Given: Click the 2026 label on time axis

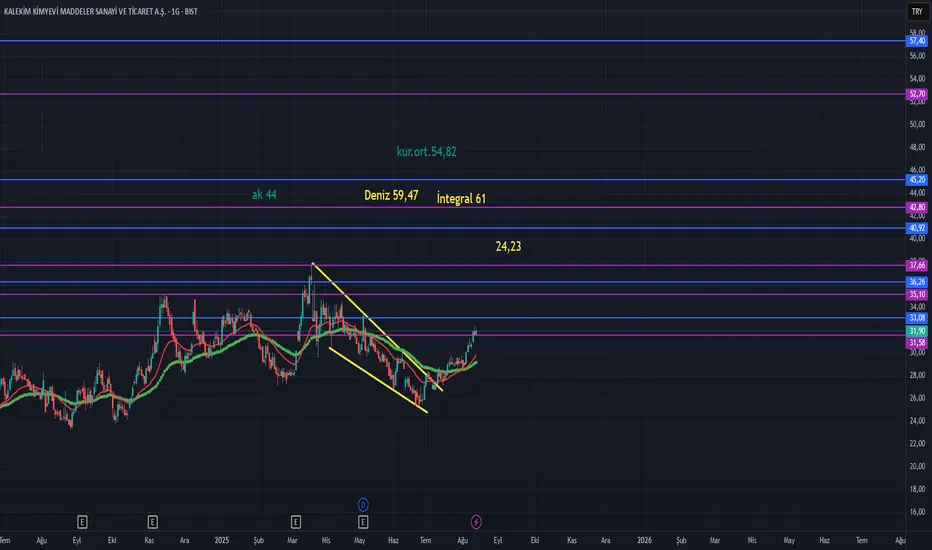Looking at the screenshot, I should coord(644,540).
